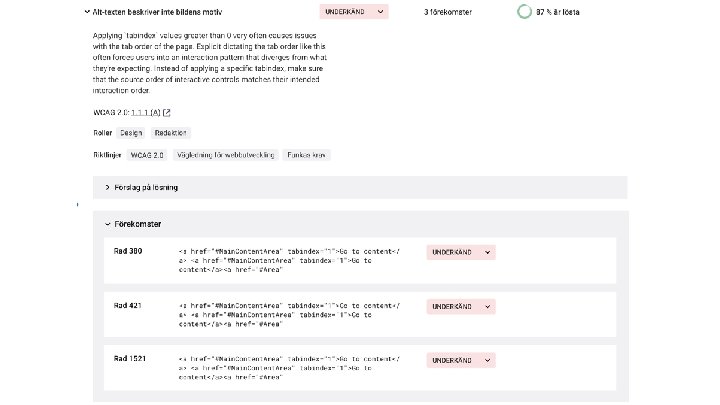Click the progress circle icon
Screen dimensions: 720x405
coord(524,12)
